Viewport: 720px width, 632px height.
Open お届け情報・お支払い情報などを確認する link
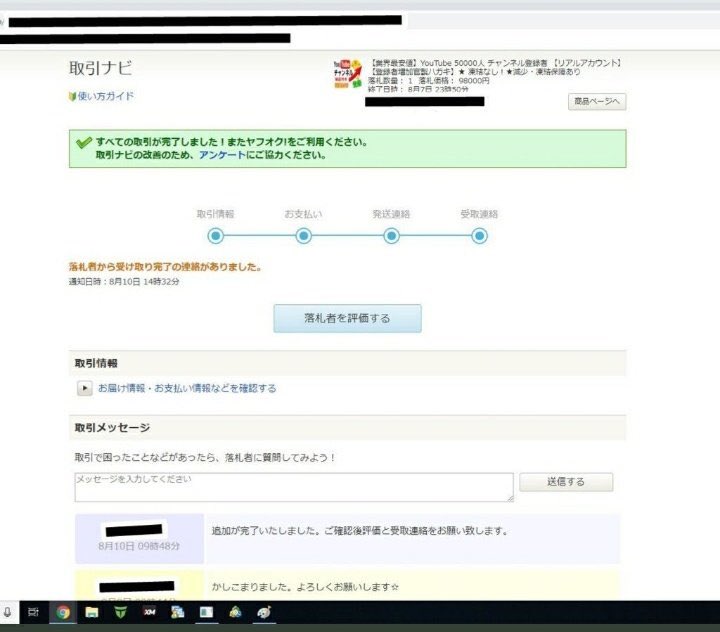(x=187, y=388)
